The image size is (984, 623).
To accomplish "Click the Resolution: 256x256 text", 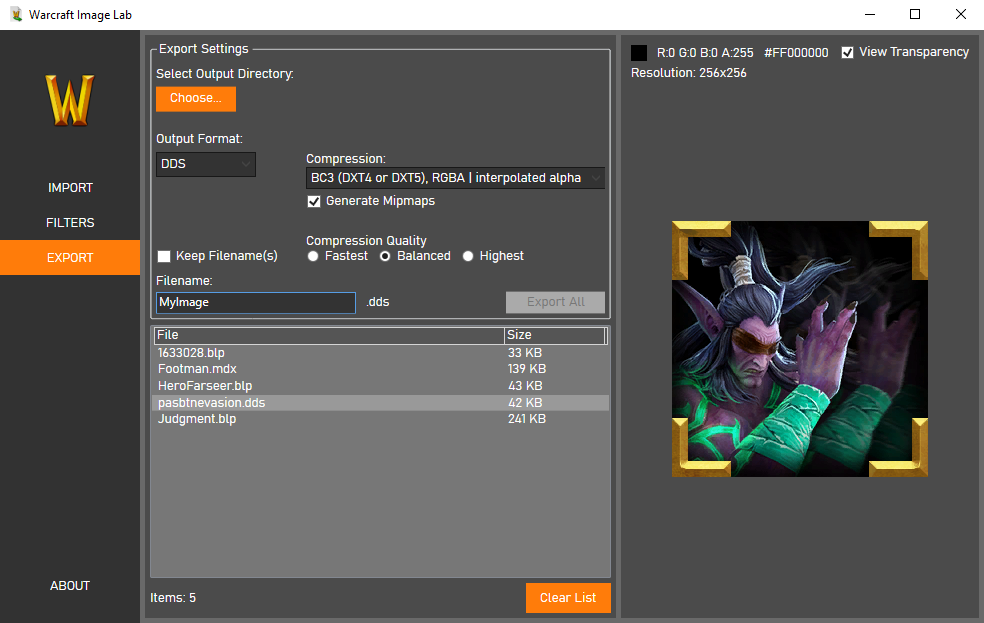I will 688,73.
